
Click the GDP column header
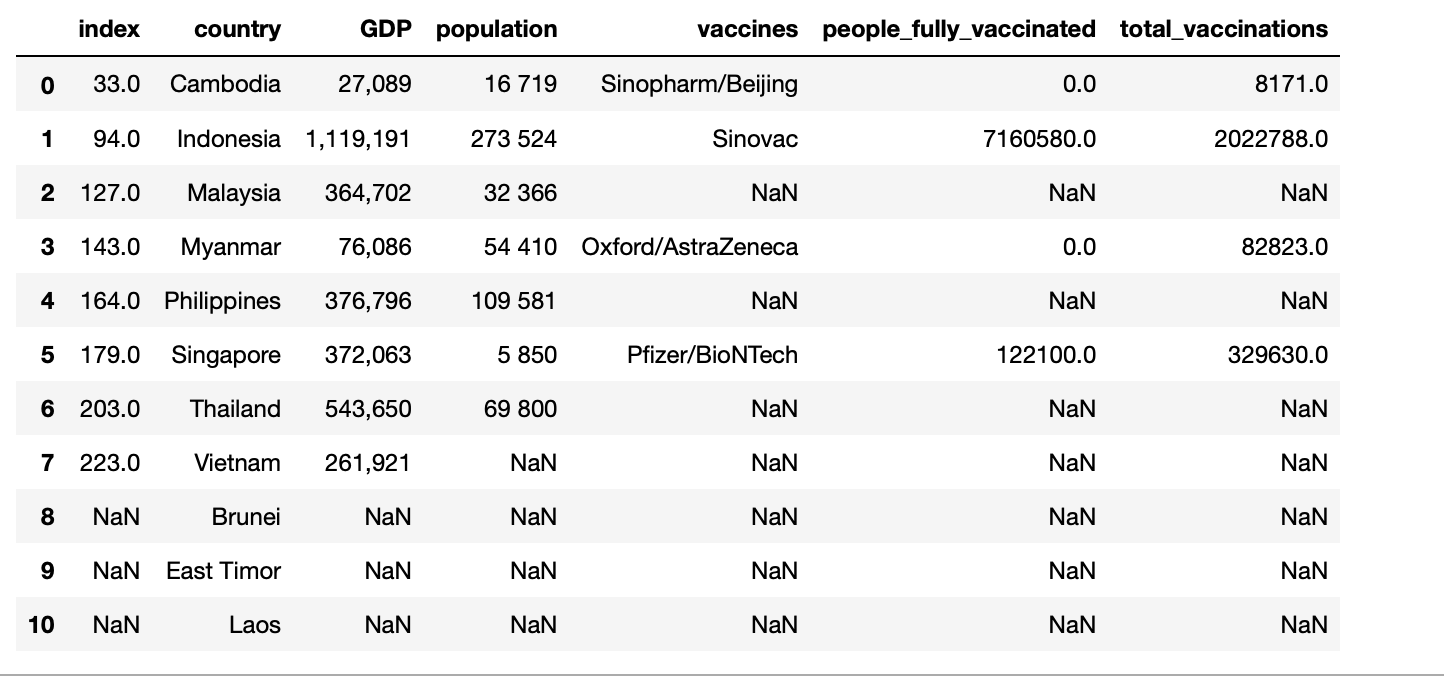(x=385, y=30)
